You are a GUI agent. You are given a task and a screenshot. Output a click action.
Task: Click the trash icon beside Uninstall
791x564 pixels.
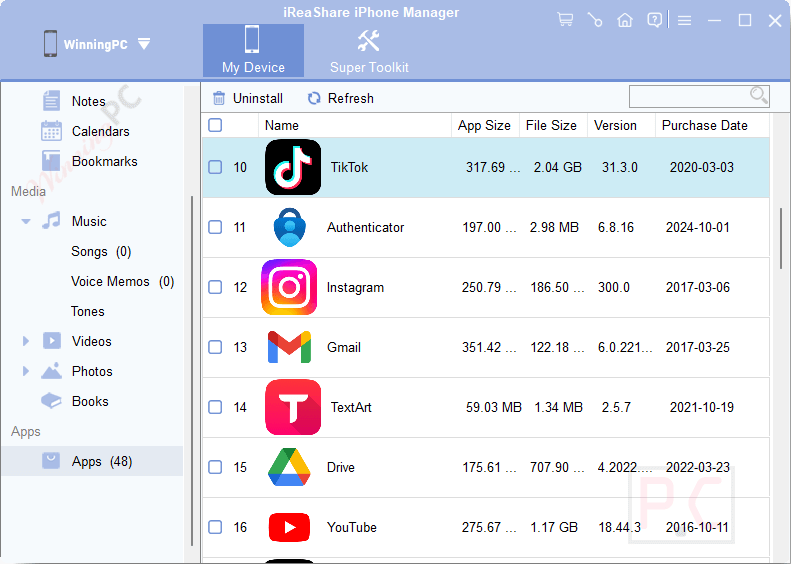(x=218, y=98)
